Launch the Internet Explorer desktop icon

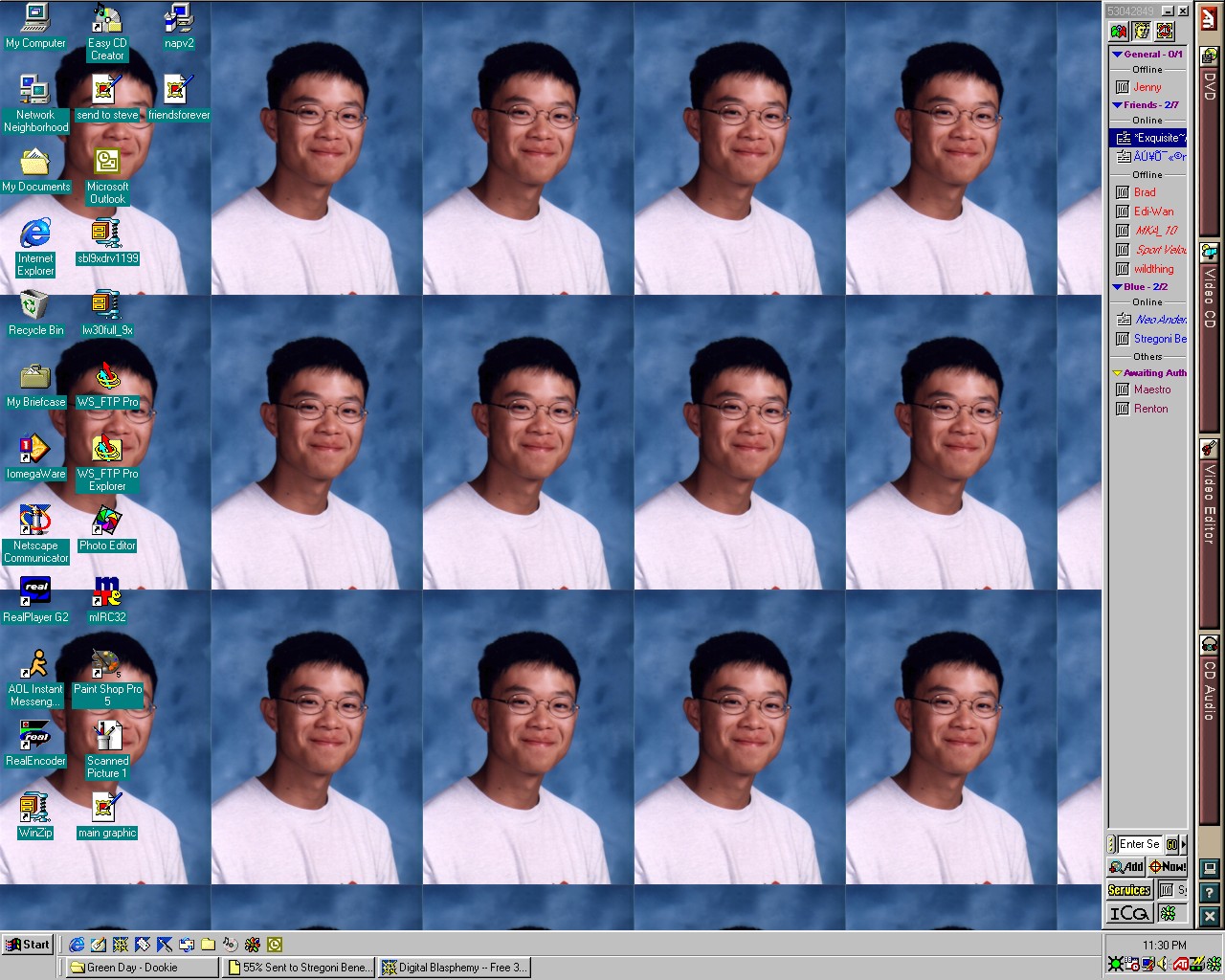pos(35,248)
